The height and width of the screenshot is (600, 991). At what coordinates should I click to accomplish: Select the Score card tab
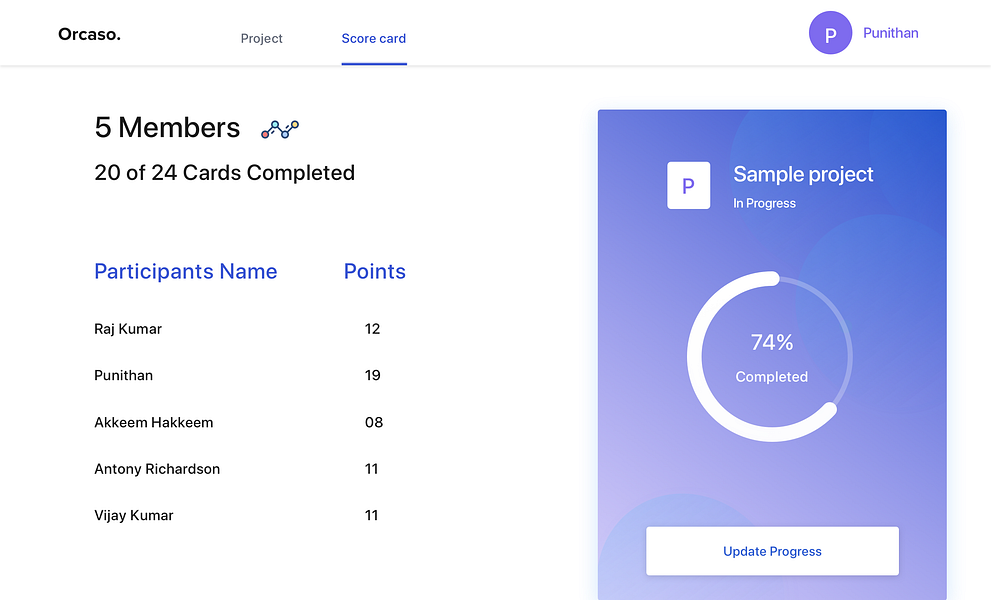[374, 39]
